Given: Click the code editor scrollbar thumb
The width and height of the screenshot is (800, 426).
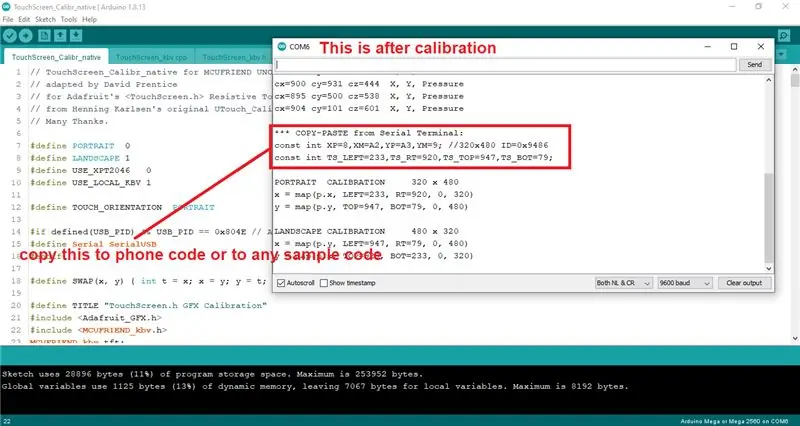Looking at the screenshot, I should click(795, 81).
